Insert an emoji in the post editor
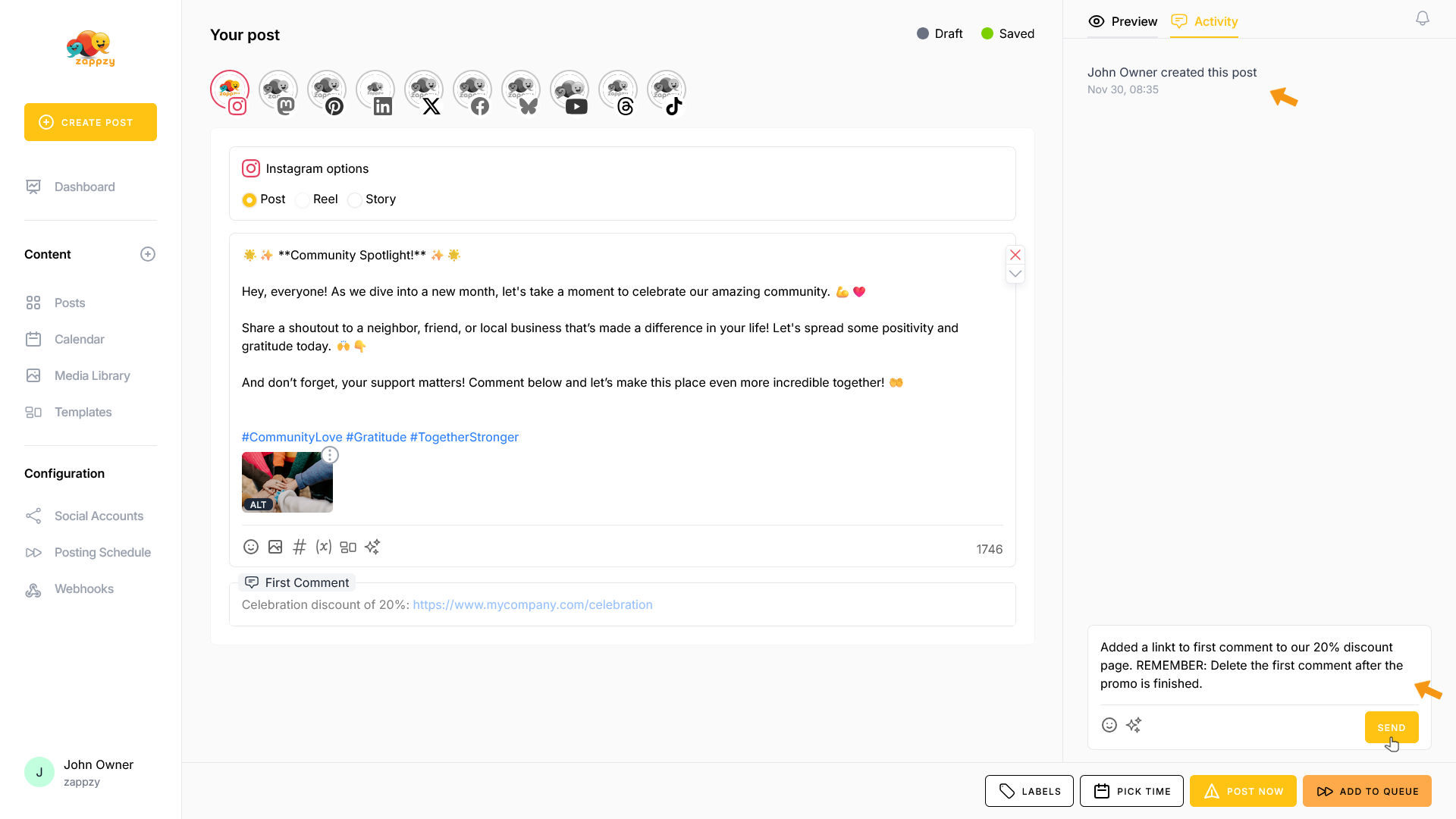This screenshot has height=819, width=1456. pos(251,547)
